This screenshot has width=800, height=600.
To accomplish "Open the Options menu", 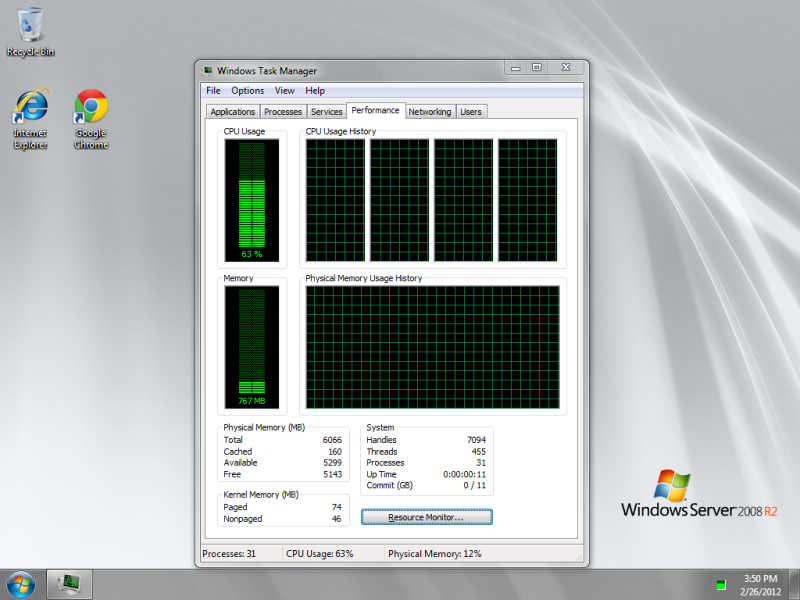I will (x=247, y=91).
